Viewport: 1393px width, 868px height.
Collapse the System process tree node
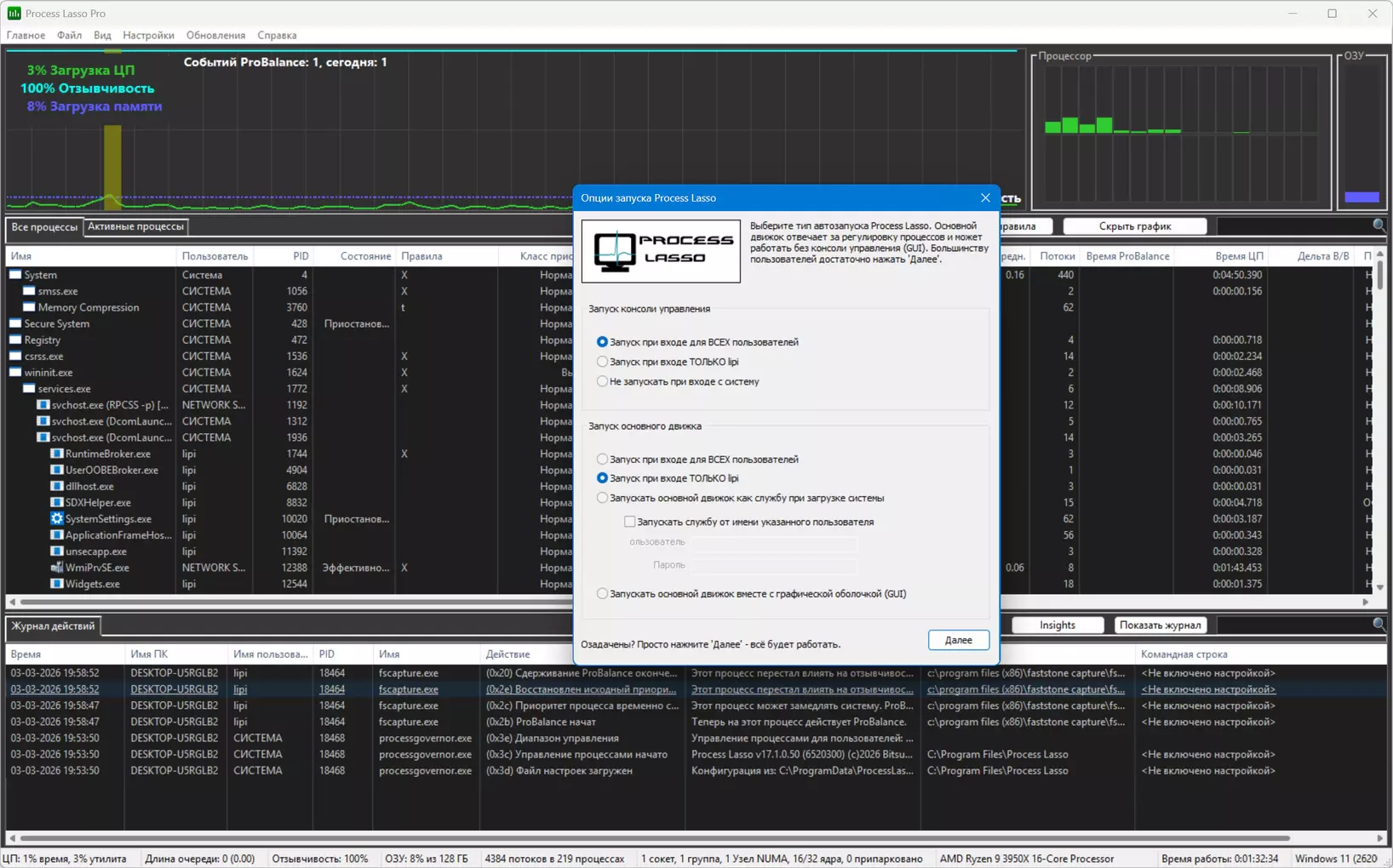[15, 275]
